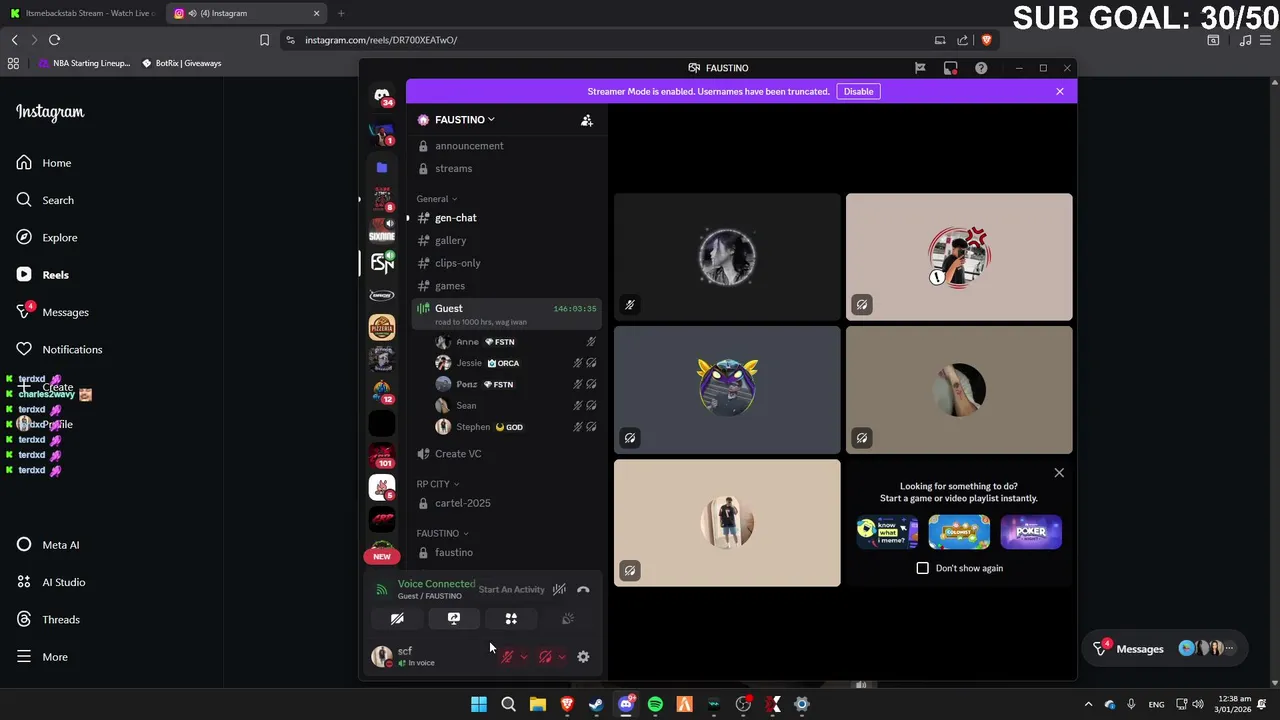Join the Create VC voice channel

coord(507,454)
